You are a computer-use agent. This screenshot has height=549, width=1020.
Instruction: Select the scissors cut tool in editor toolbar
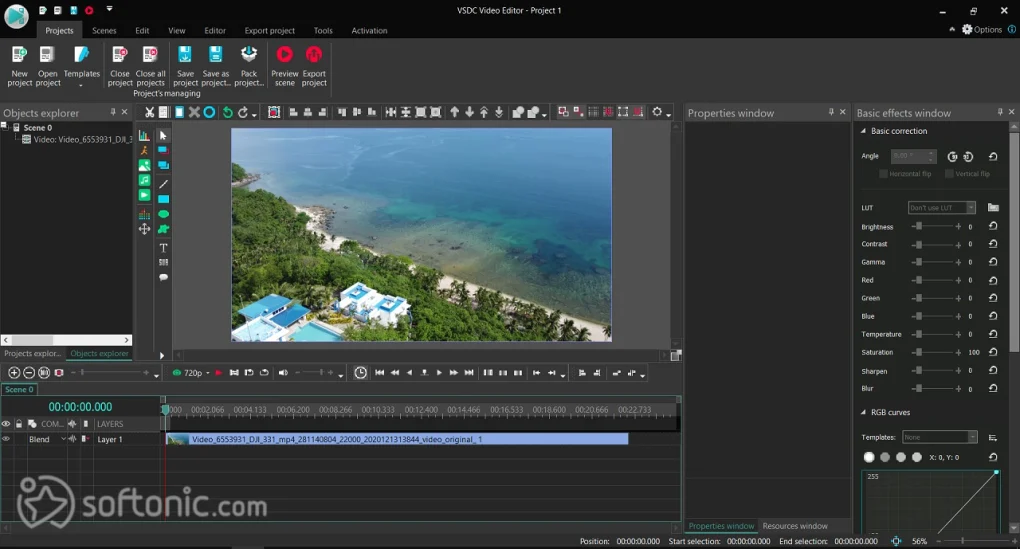coord(150,113)
